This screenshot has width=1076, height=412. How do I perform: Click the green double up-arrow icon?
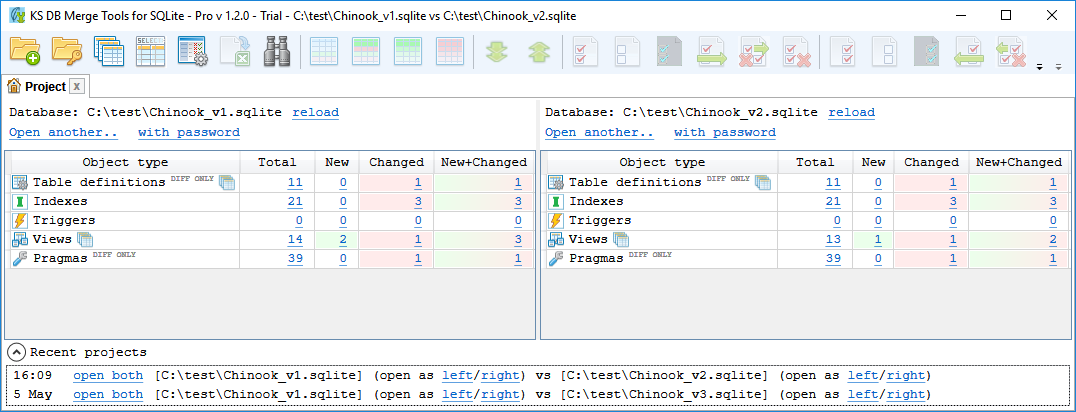coord(539,53)
